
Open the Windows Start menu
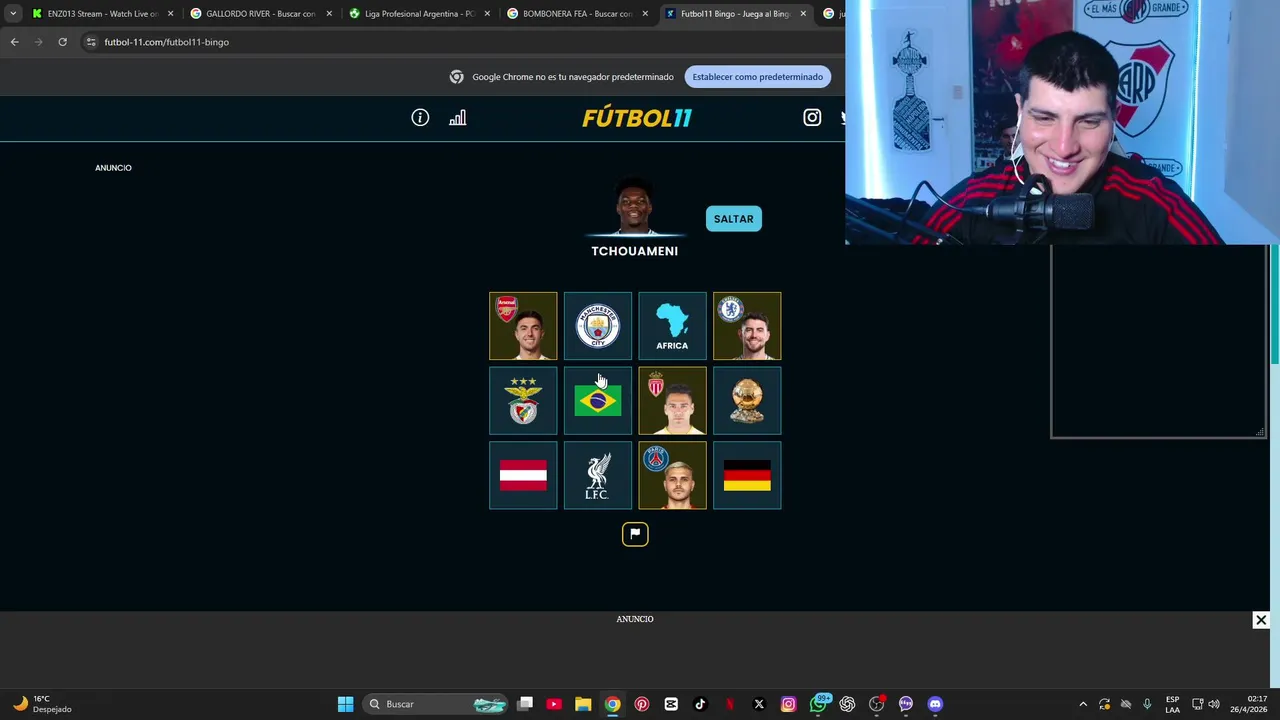[x=345, y=704]
